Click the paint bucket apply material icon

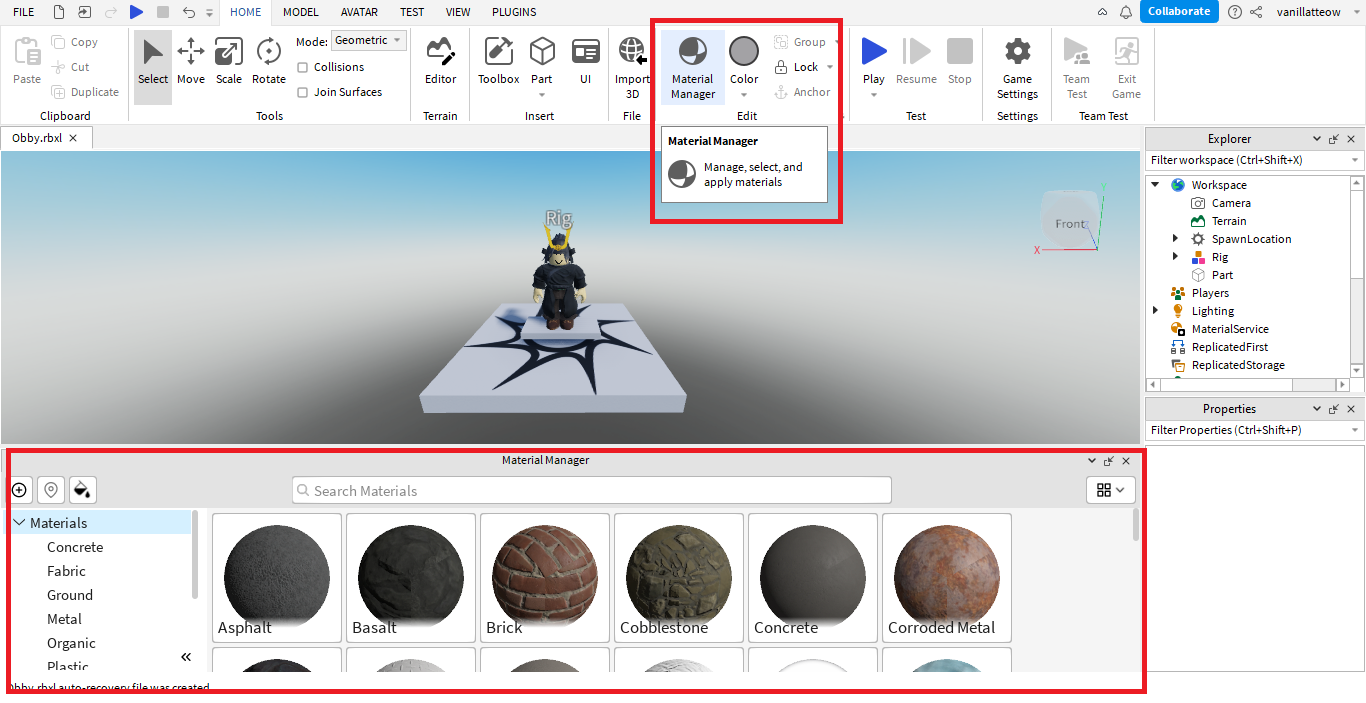83,490
